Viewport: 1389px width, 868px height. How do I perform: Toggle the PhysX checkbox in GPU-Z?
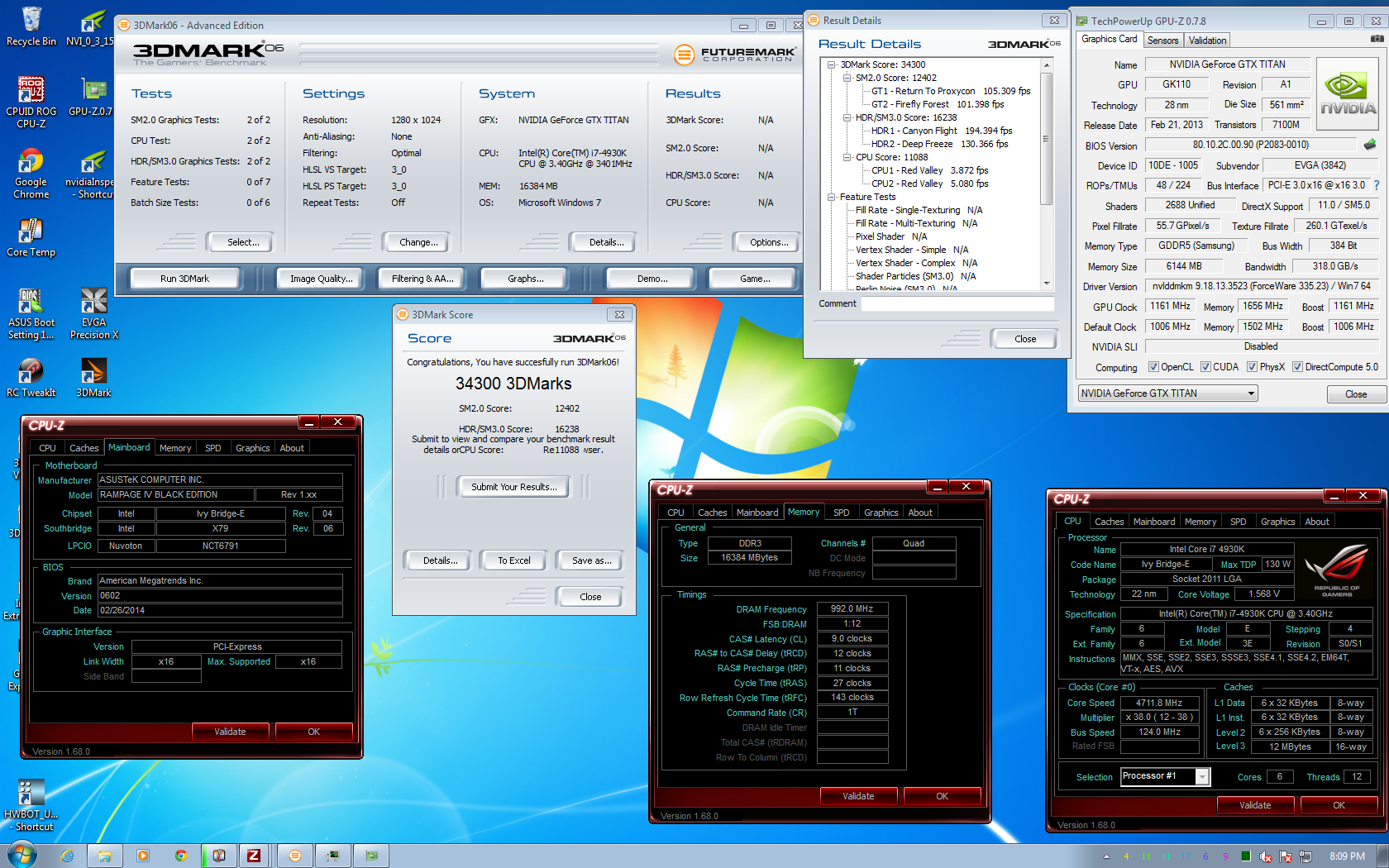tap(1252, 367)
